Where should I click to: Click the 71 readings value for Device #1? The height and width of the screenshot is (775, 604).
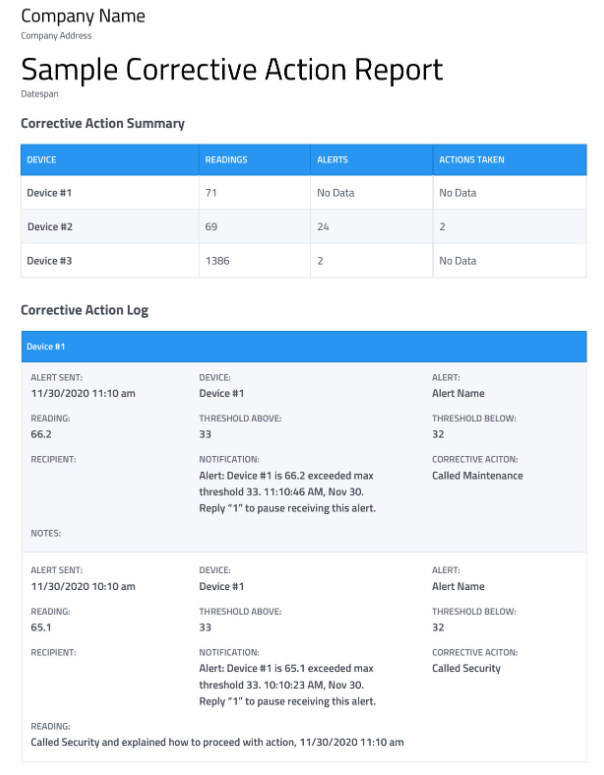211,193
